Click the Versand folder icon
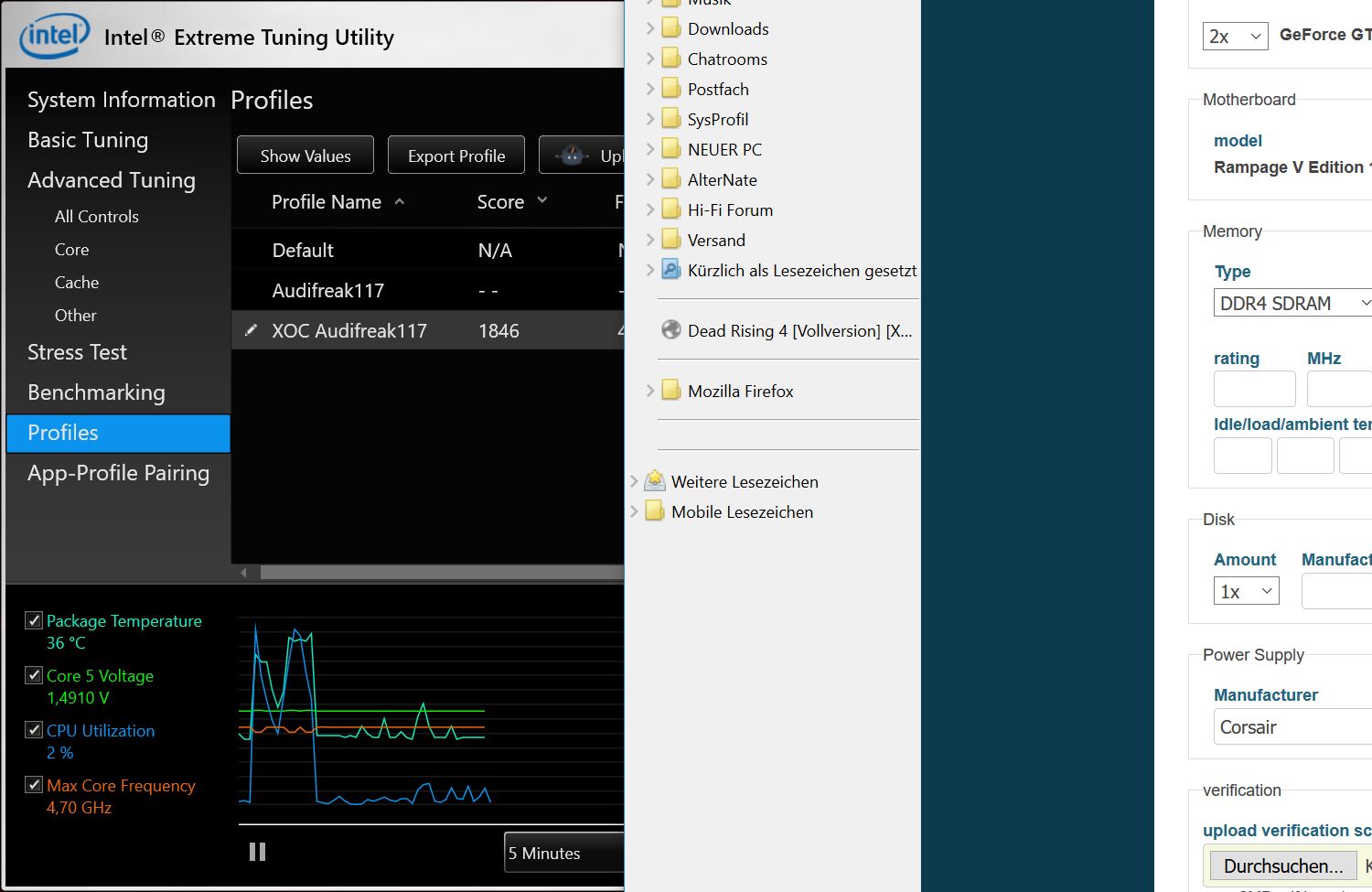 click(x=671, y=240)
